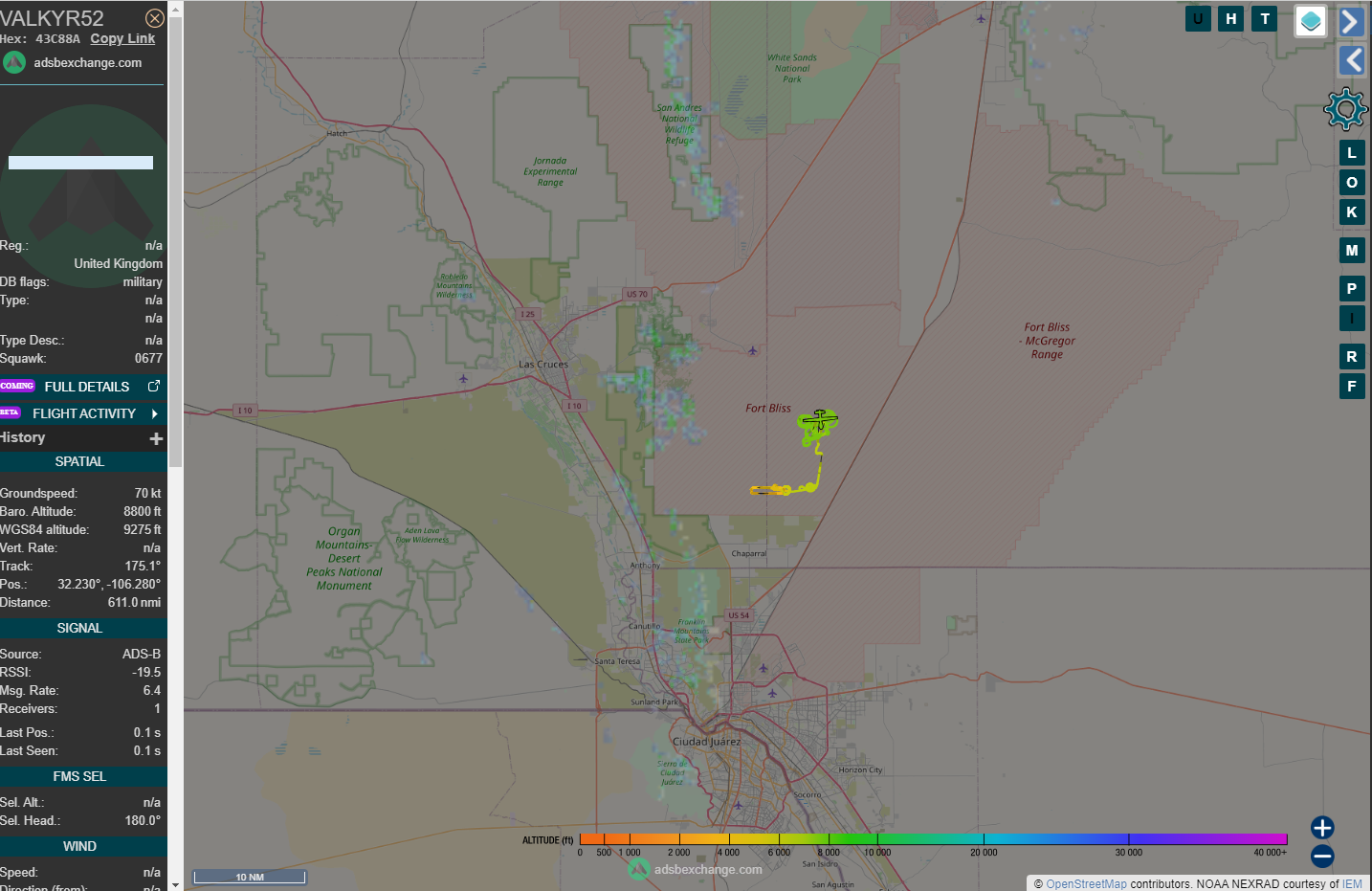Click the R map option button
1372x891 pixels.
(1352, 357)
